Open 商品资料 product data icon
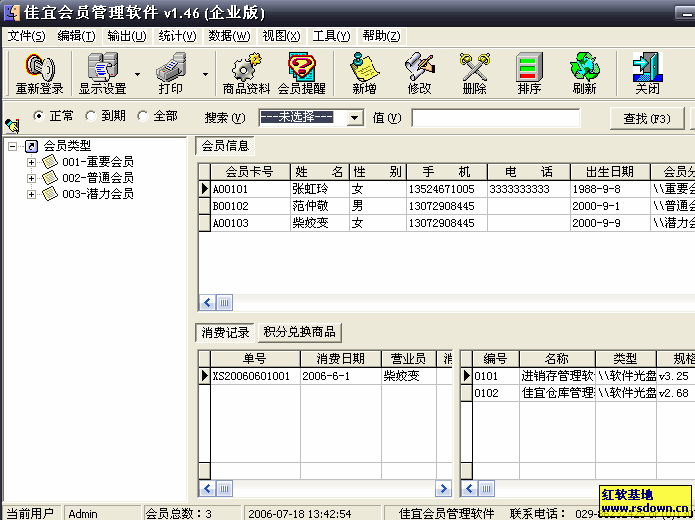This screenshot has width=695, height=520. click(x=246, y=68)
